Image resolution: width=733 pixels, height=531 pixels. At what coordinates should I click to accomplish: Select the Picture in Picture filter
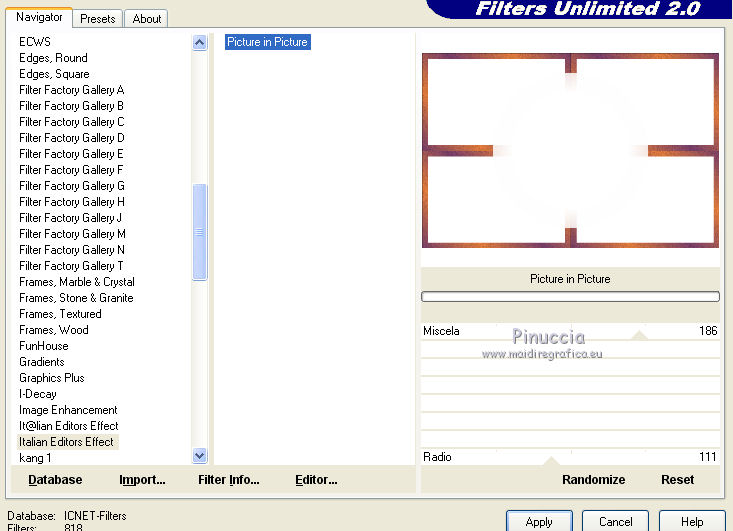point(267,42)
